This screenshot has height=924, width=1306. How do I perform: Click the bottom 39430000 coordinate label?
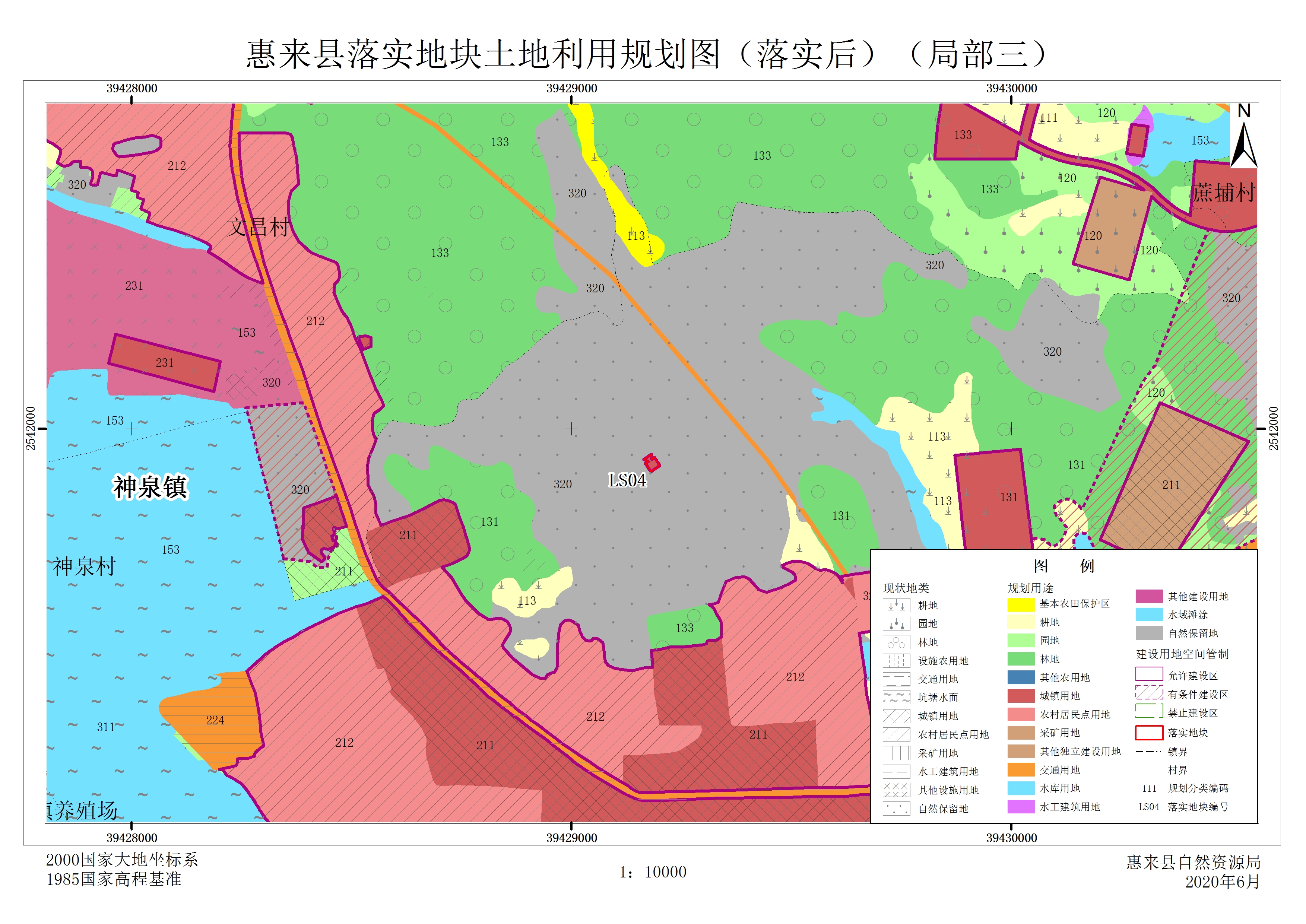[1012, 838]
